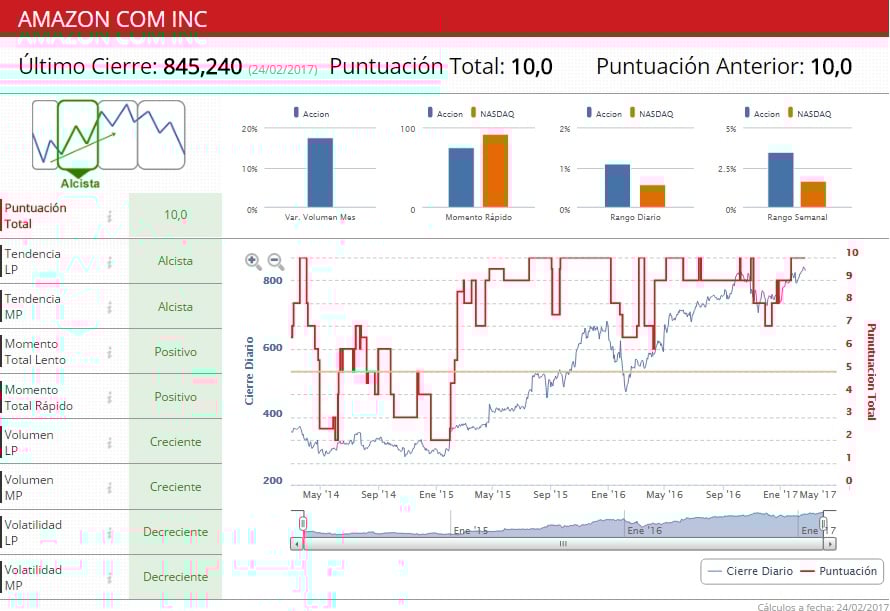Screen dimensions: 890x611
Task: Click the Tendencia LP row label
Action: pos(32,262)
